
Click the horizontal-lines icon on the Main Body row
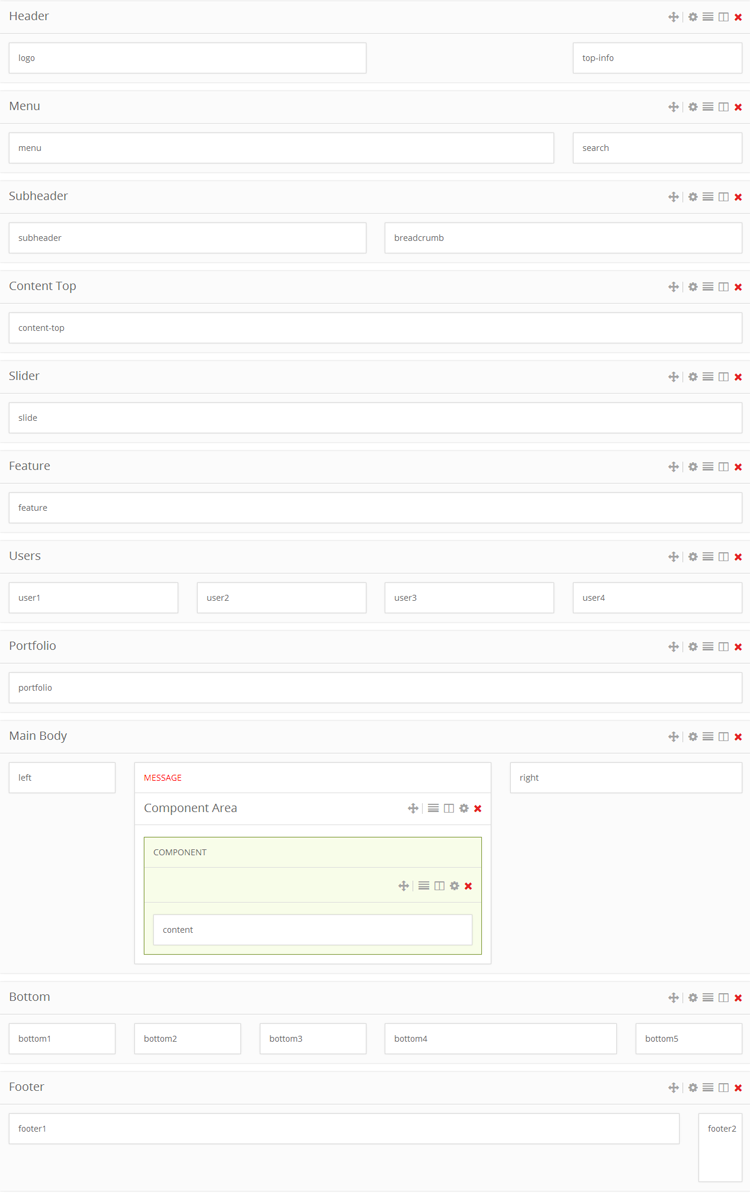tap(708, 737)
